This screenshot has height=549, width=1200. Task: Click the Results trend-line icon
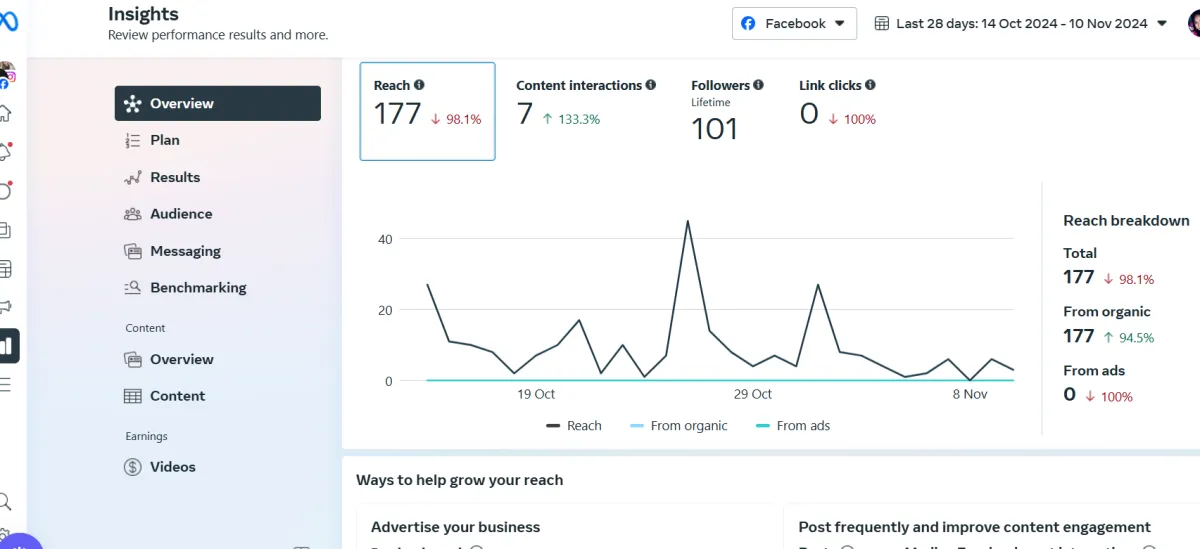tap(133, 177)
